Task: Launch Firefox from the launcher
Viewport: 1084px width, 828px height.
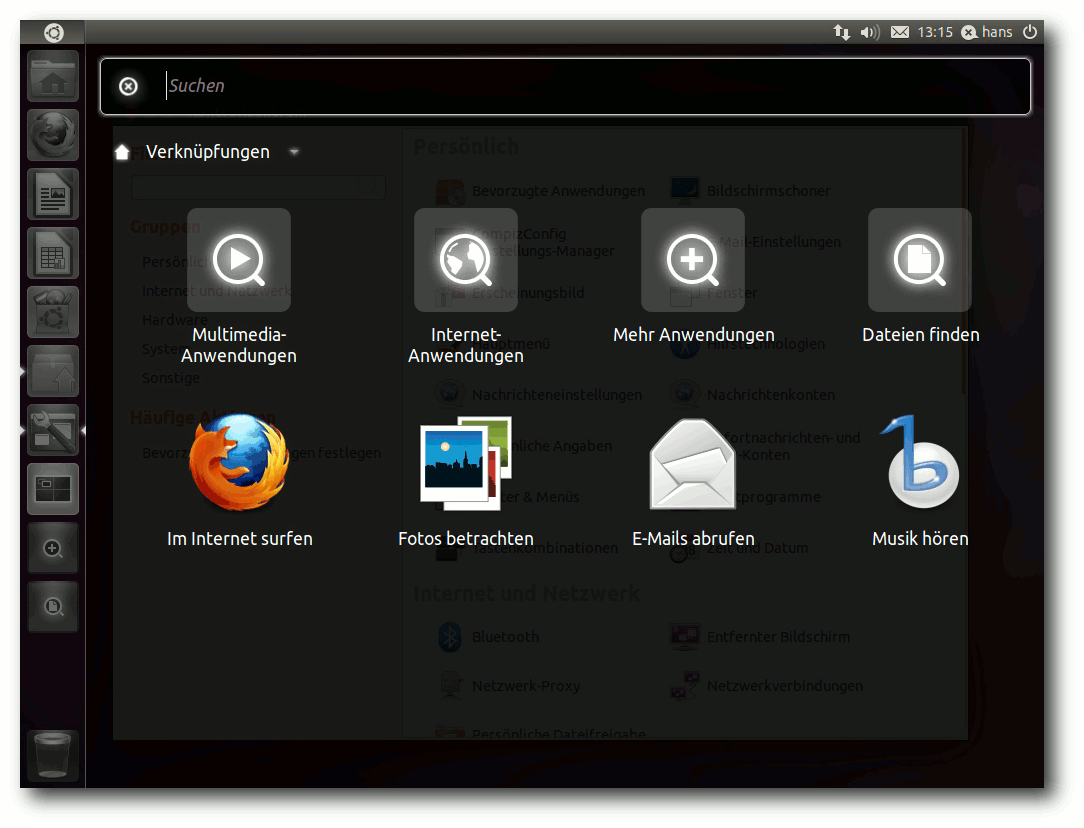Action: pyautogui.click(x=53, y=135)
